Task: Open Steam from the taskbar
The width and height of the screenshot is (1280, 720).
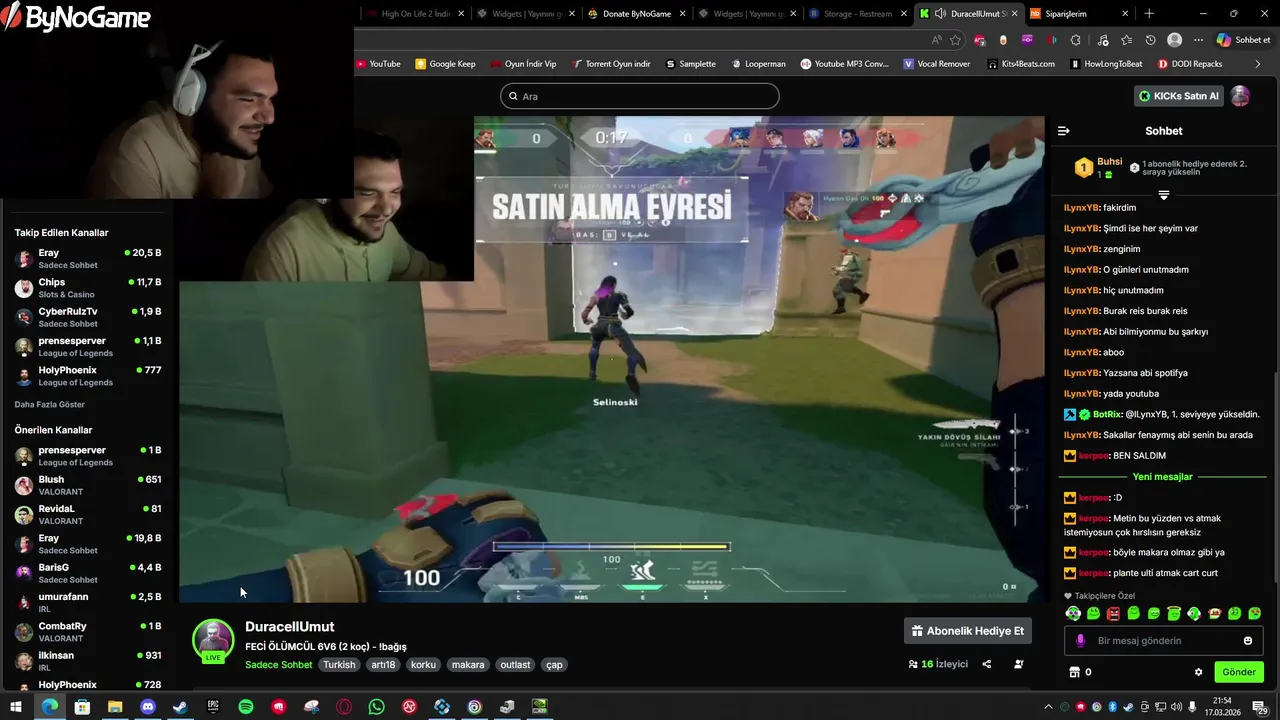Action: coord(180,707)
